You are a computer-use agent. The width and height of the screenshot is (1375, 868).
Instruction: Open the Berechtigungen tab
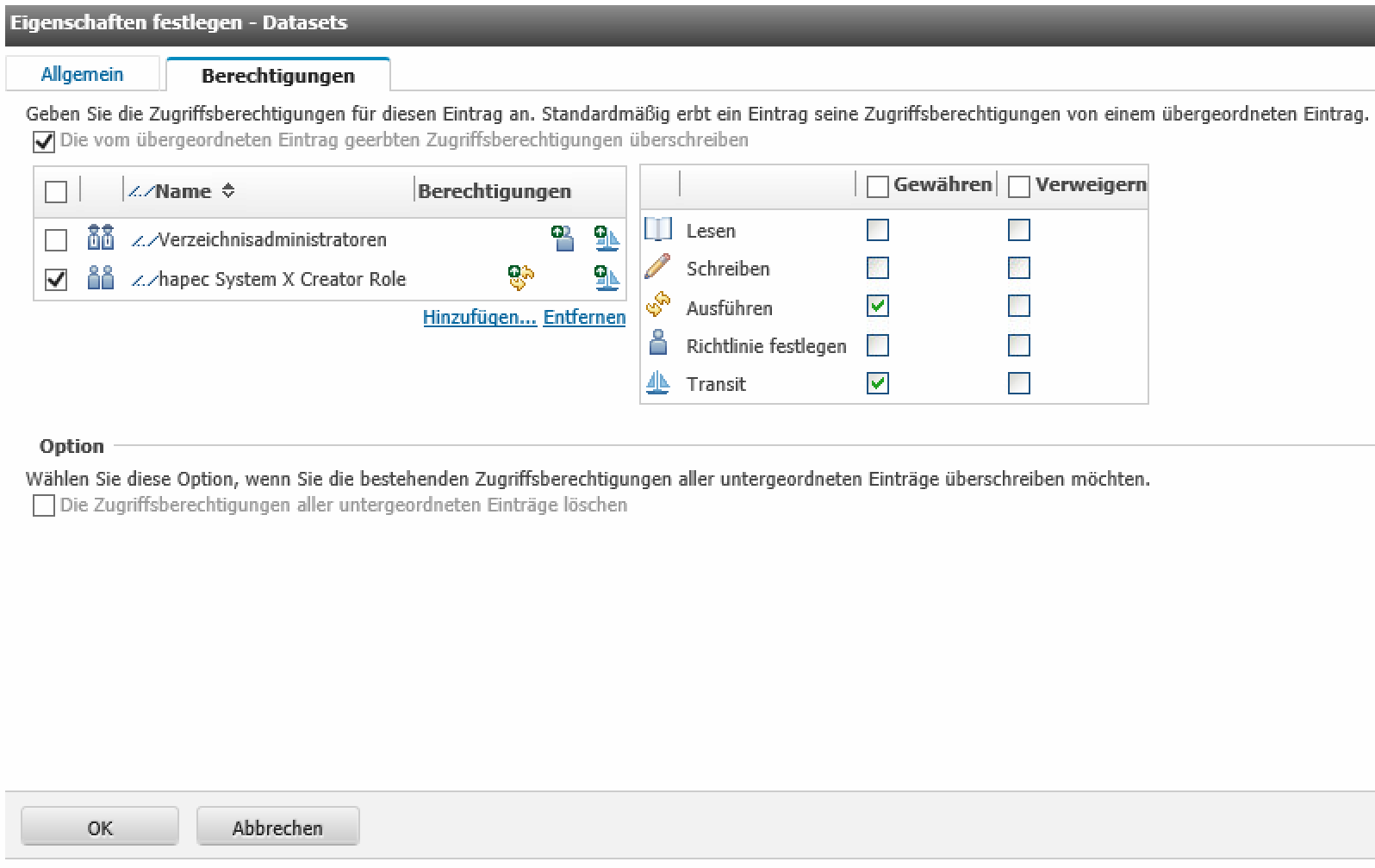(277, 76)
